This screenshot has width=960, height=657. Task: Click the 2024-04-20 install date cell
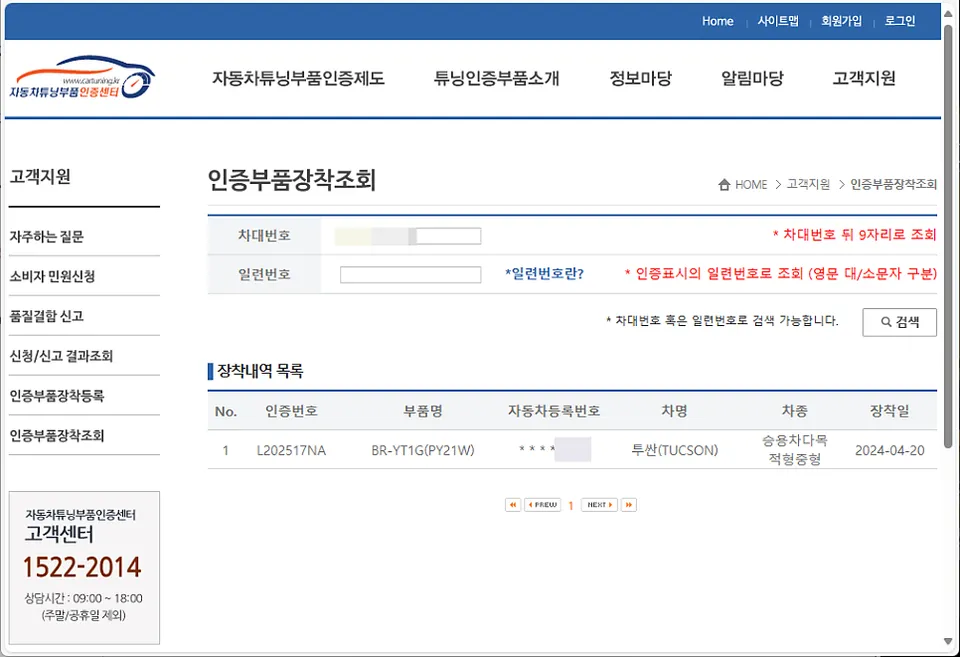coord(890,451)
